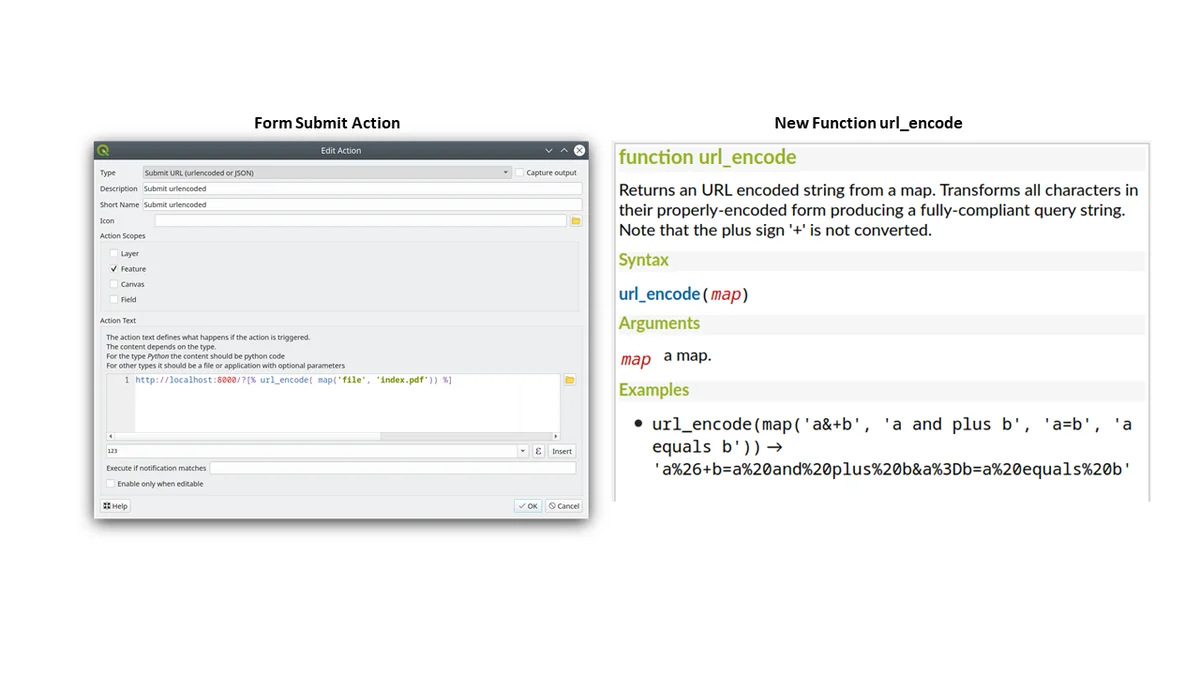Image resolution: width=1200 pixels, height=675 pixels.
Task: Check the Layer action scope
Action: pyautogui.click(x=114, y=254)
